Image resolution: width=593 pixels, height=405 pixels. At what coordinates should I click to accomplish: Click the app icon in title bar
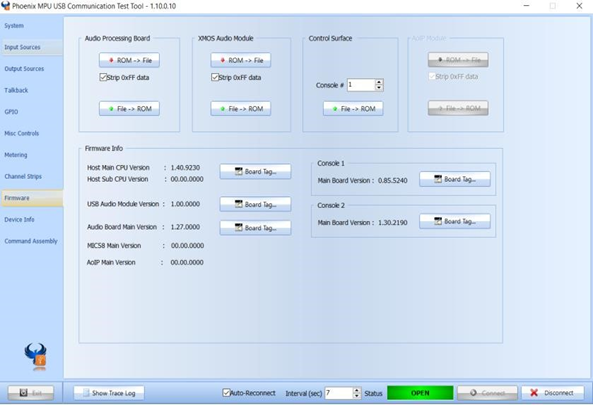pyautogui.click(x=6, y=6)
